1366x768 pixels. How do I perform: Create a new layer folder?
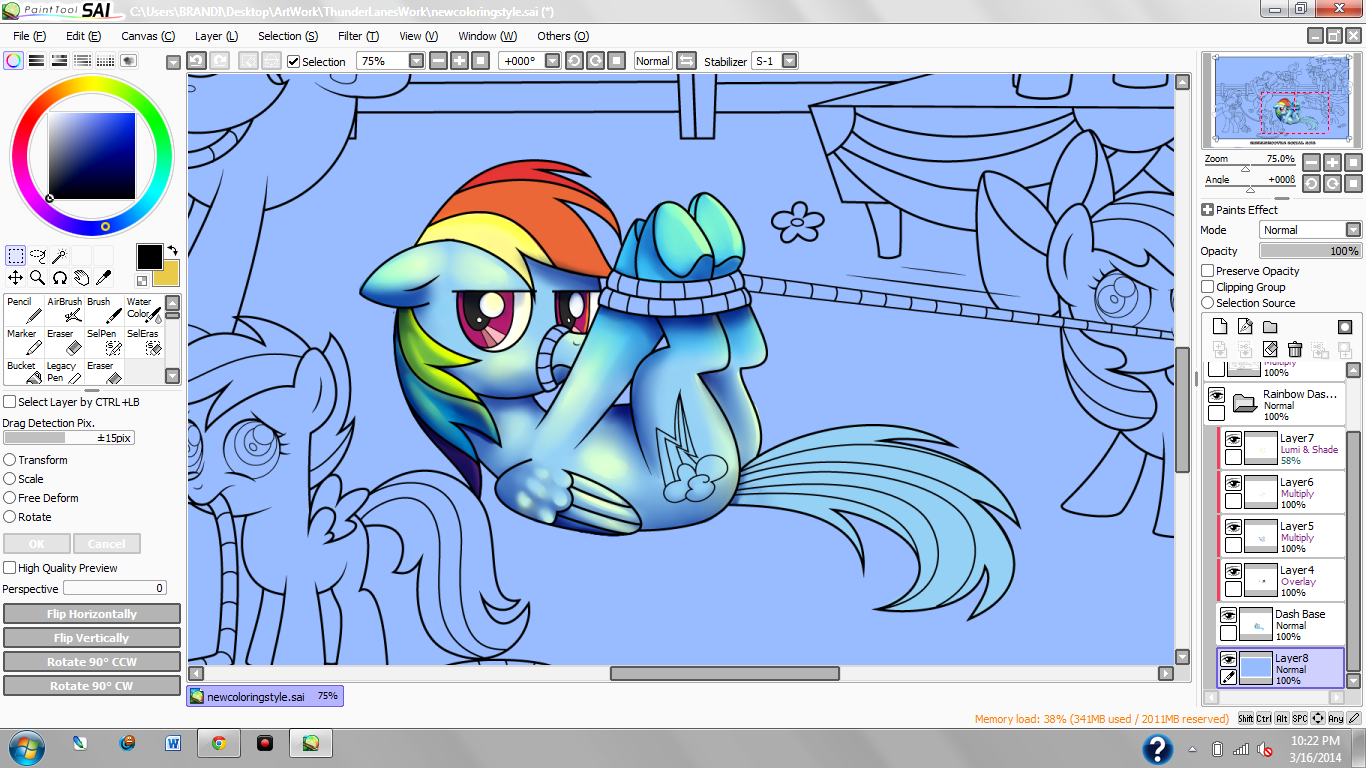1270,327
